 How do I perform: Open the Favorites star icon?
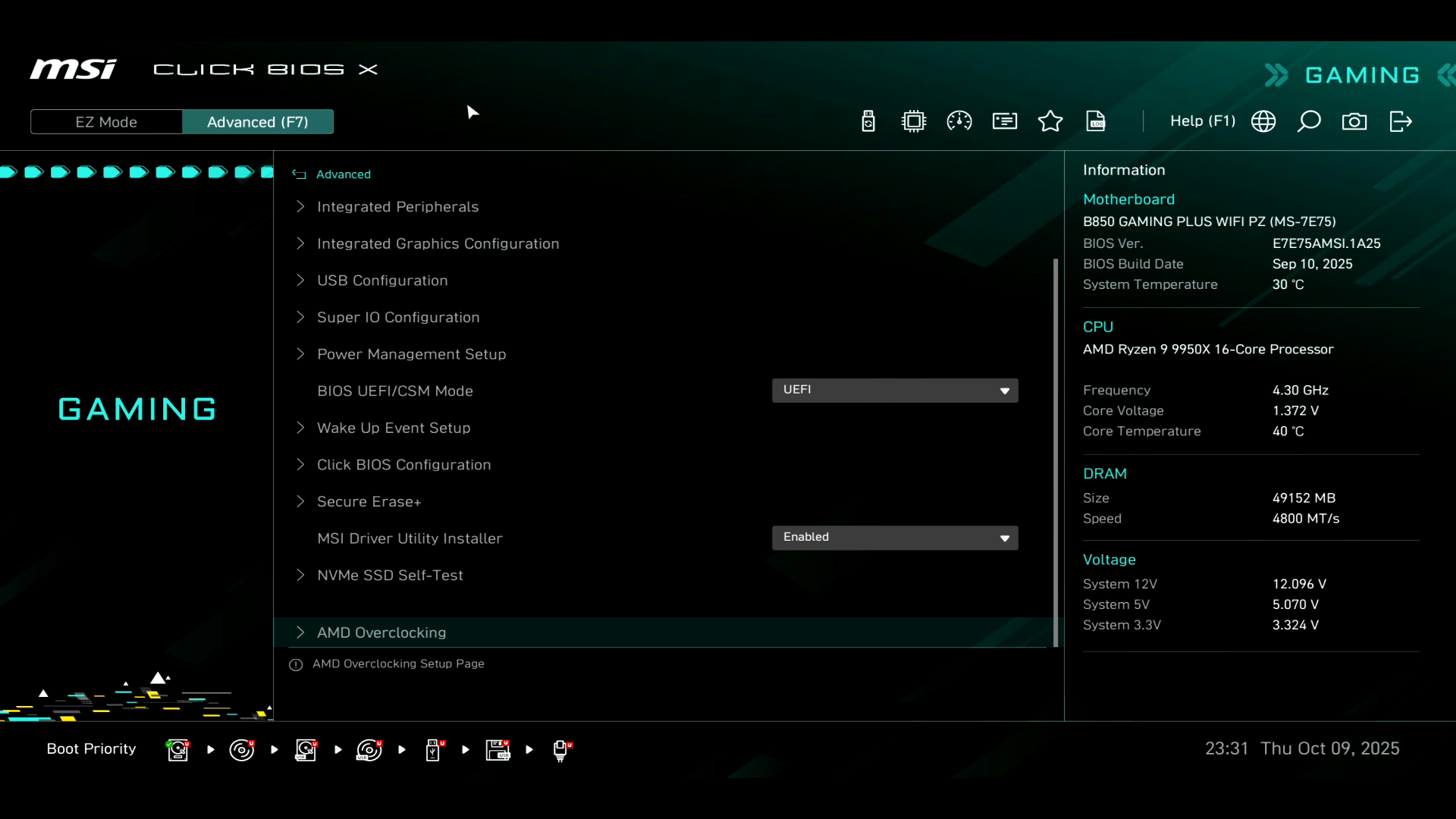1050,121
